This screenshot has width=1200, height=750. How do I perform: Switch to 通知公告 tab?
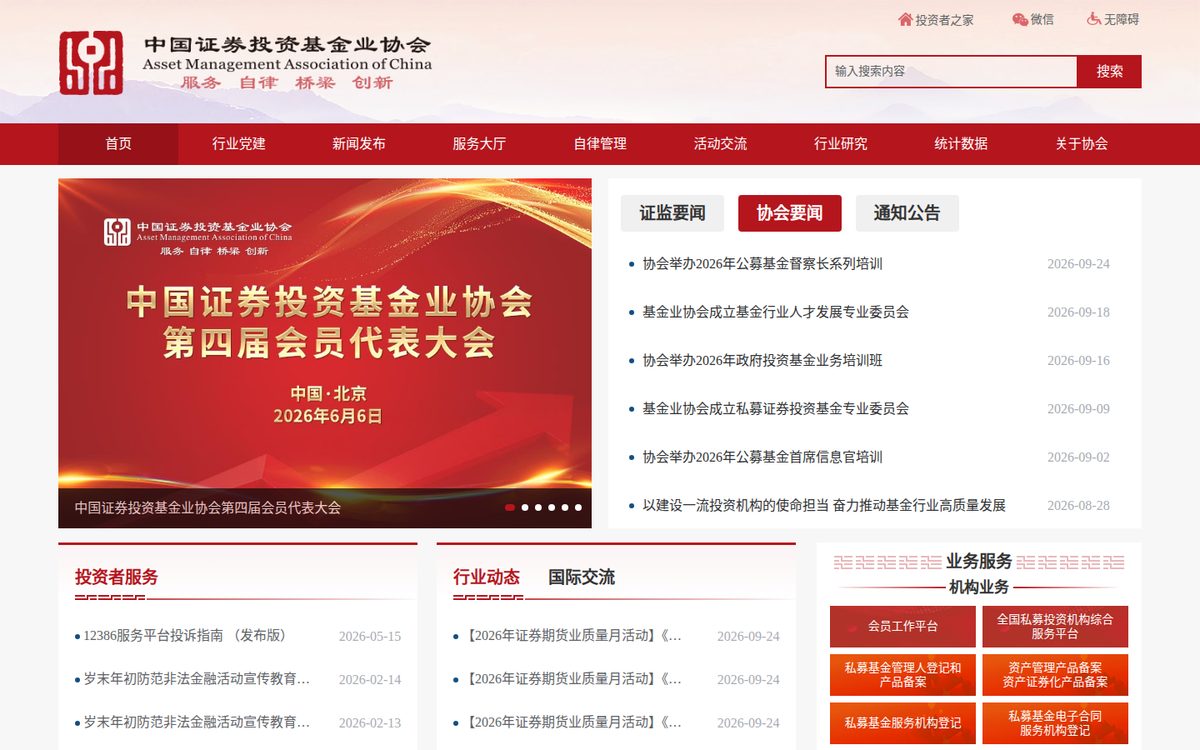(x=907, y=213)
